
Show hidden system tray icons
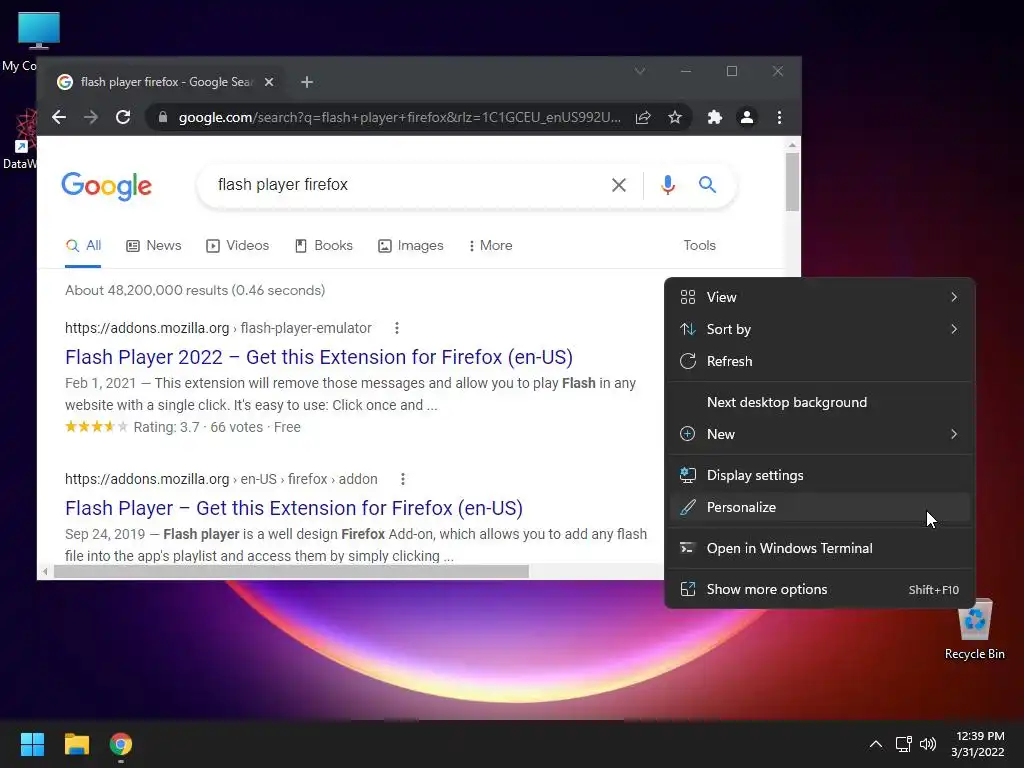click(x=876, y=744)
